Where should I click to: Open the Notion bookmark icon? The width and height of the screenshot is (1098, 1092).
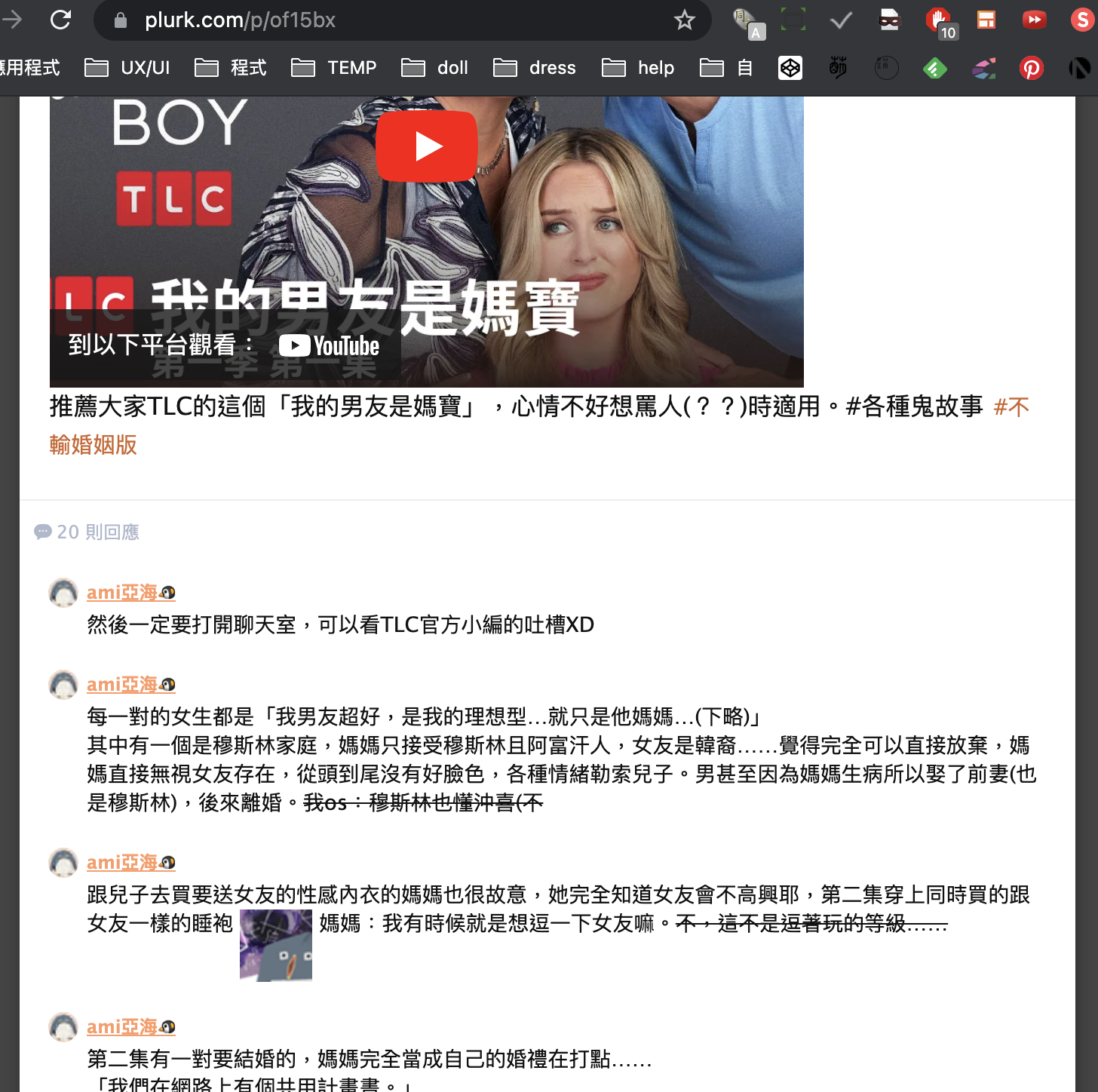tap(1080, 69)
